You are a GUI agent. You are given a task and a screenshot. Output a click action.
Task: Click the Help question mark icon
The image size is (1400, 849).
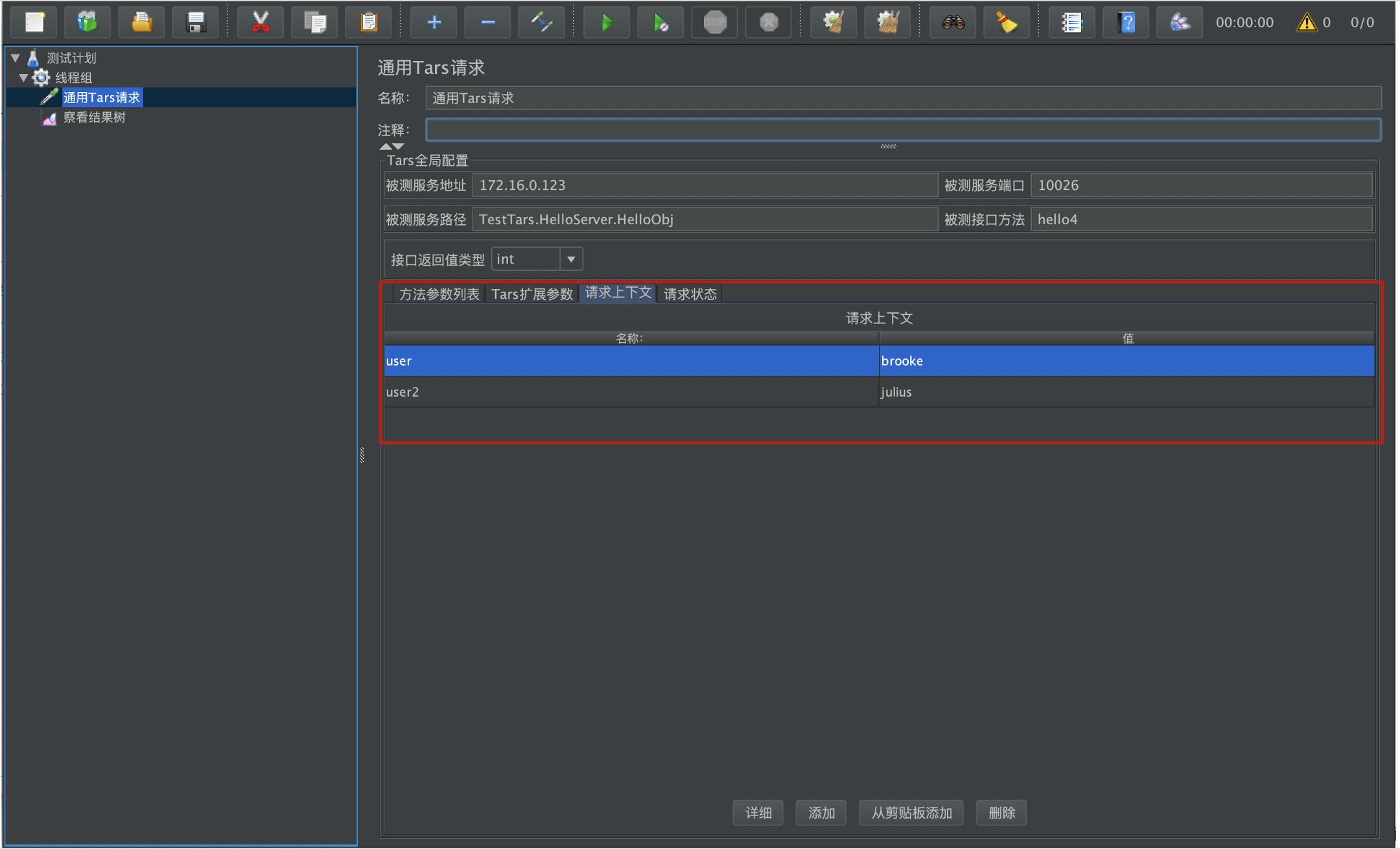(x=1126, y=23)
